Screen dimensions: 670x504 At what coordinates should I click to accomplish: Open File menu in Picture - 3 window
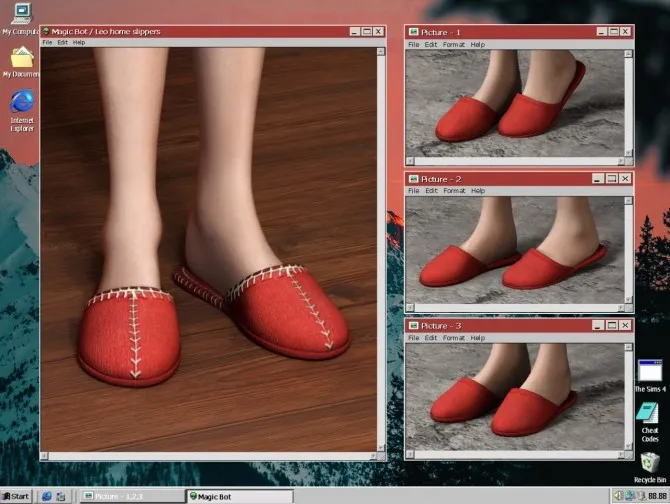(413, 337)
